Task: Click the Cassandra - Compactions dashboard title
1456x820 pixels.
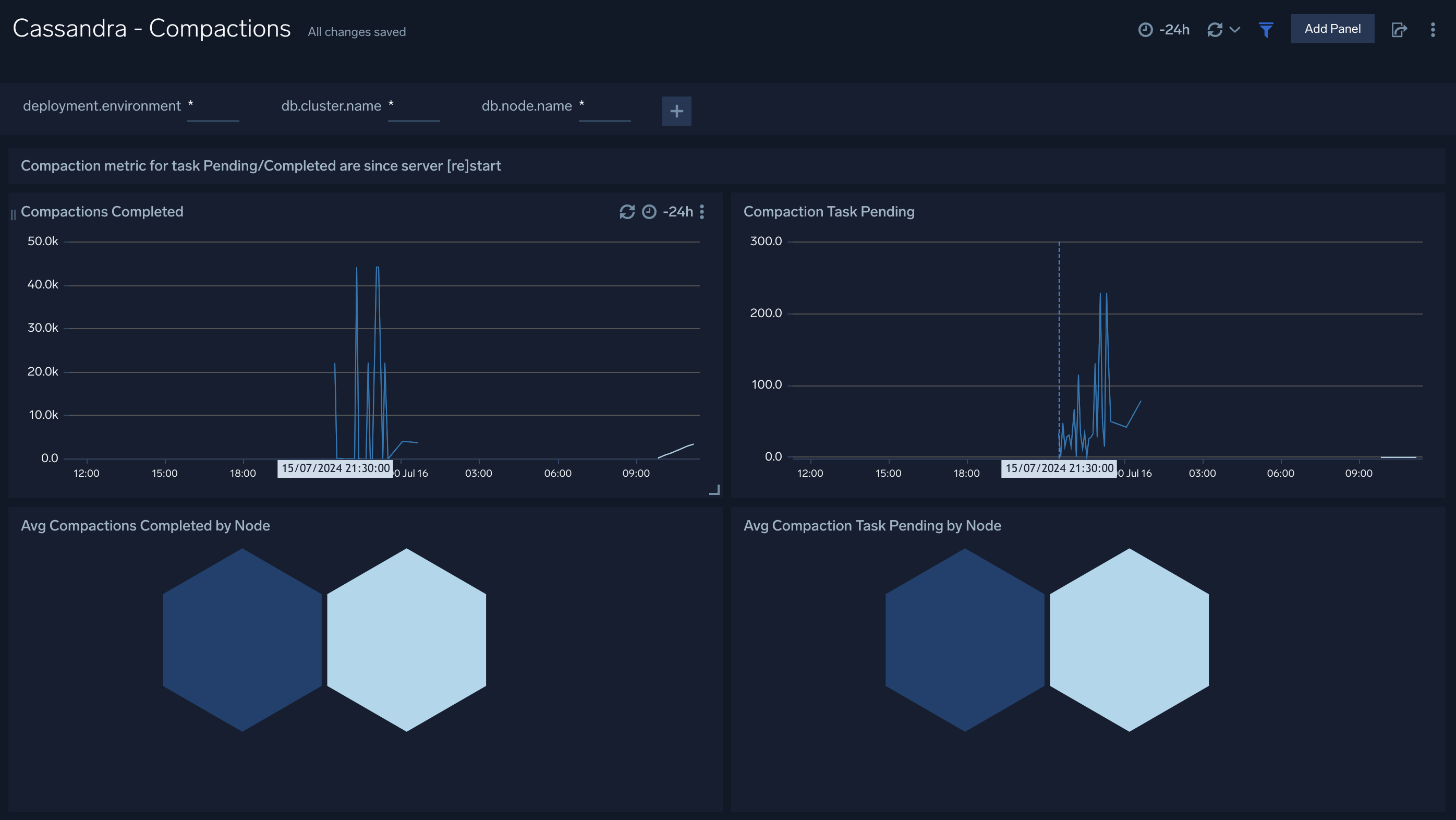Action: coord(151,28)
